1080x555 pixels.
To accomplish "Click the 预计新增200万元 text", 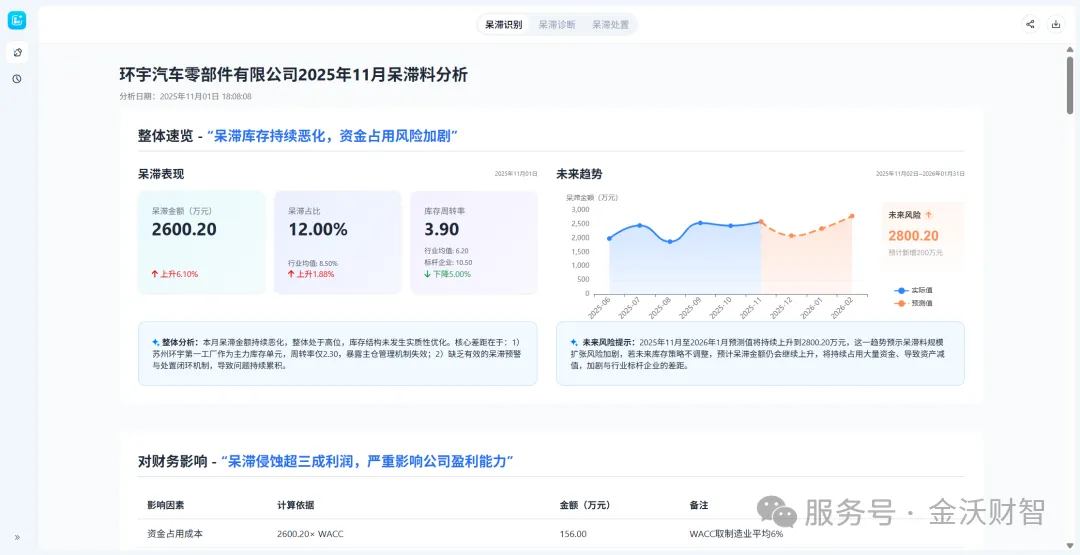I will click(915, 253).
